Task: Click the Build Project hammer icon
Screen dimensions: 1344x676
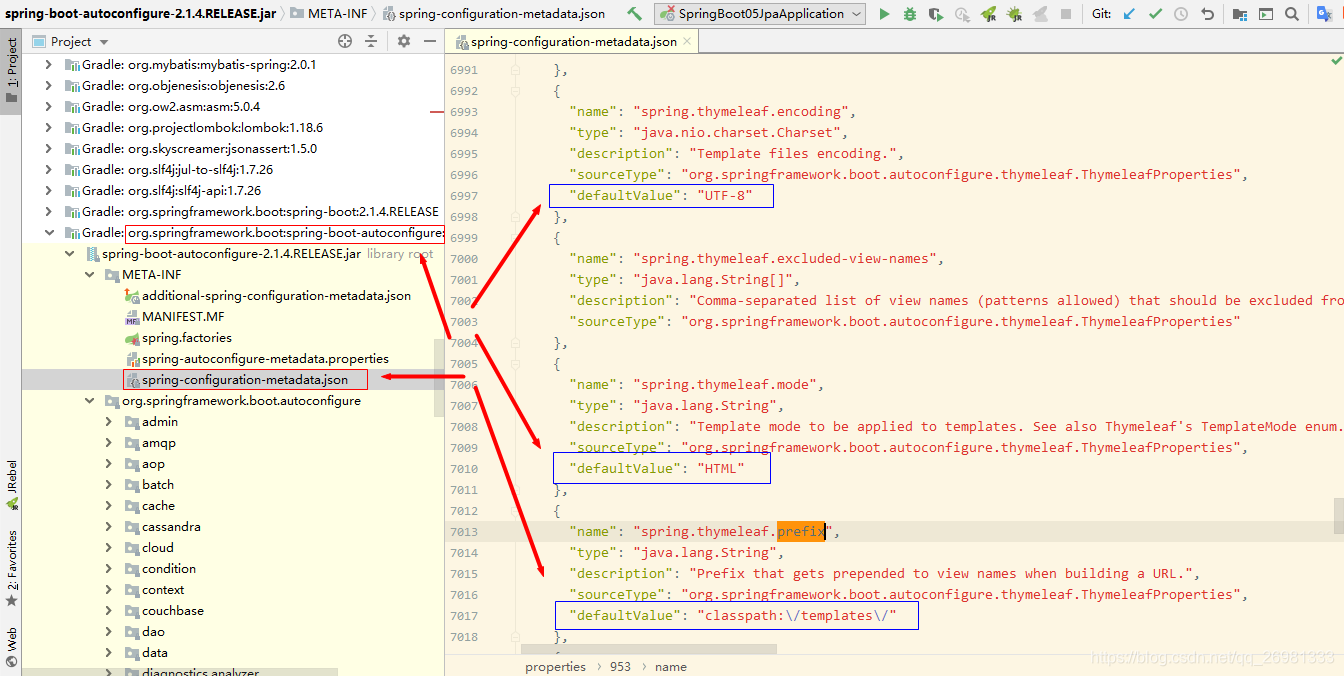Action: coord(634,14)
